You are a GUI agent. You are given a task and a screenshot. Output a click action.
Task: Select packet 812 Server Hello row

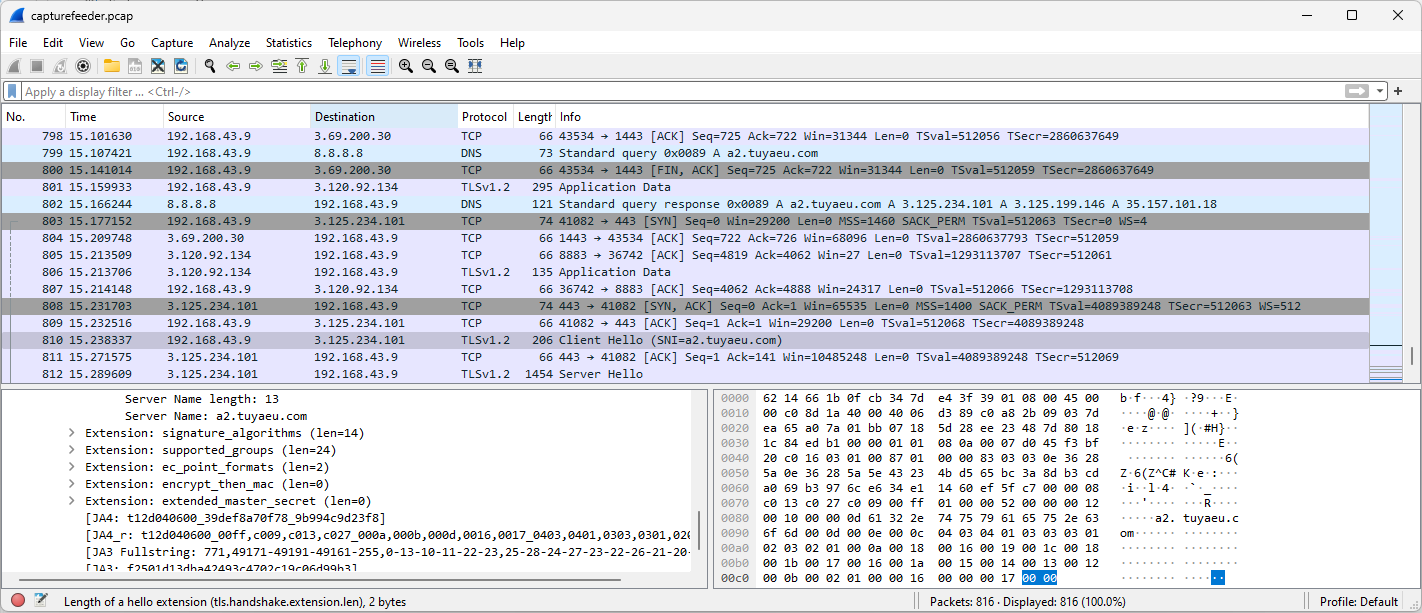pos(684,374)
